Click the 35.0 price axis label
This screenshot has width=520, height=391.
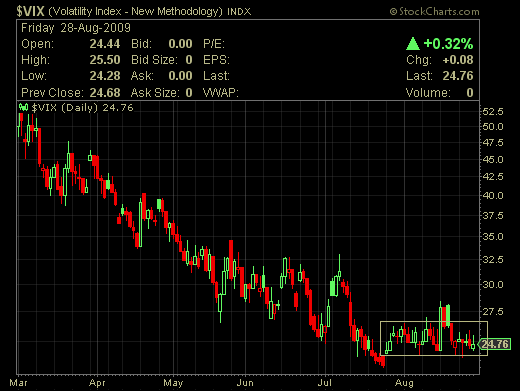(493, 237)
